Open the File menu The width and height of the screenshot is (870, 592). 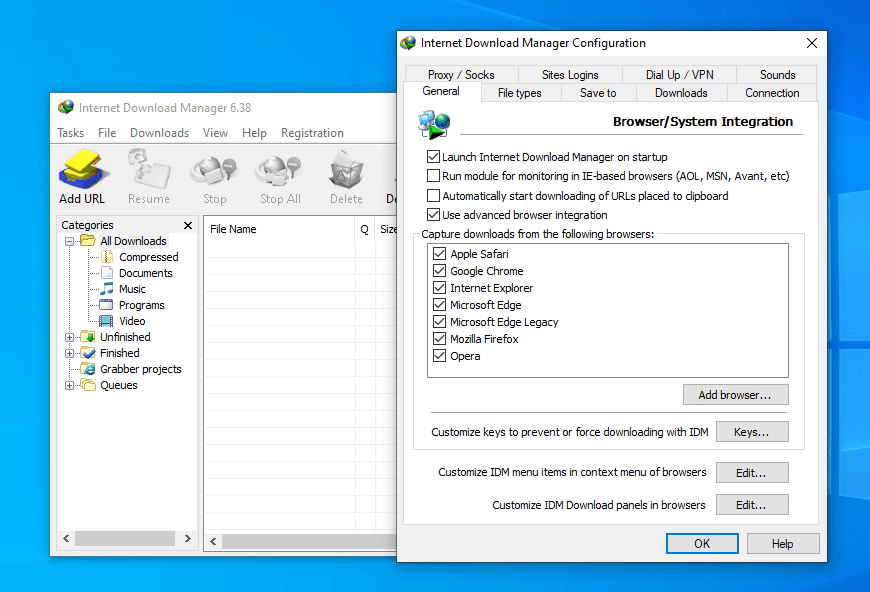click(x=107, y=133)
